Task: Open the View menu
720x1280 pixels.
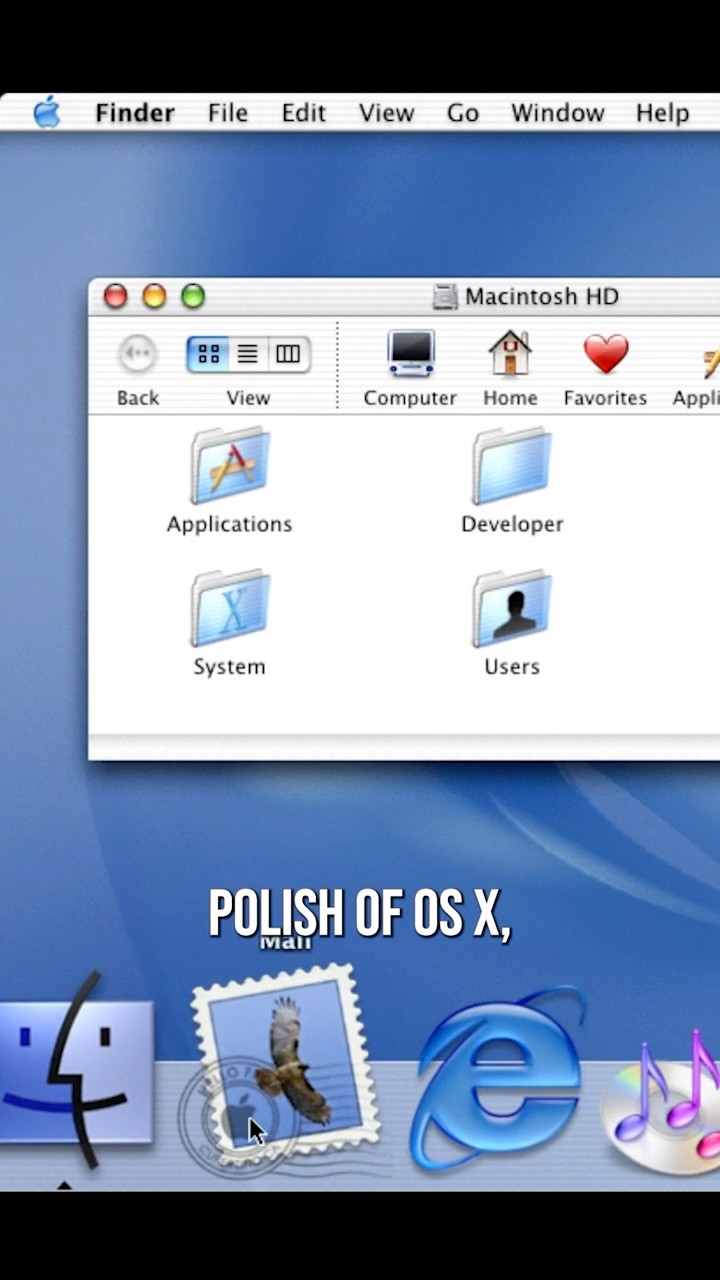Action: pos(386,113)
